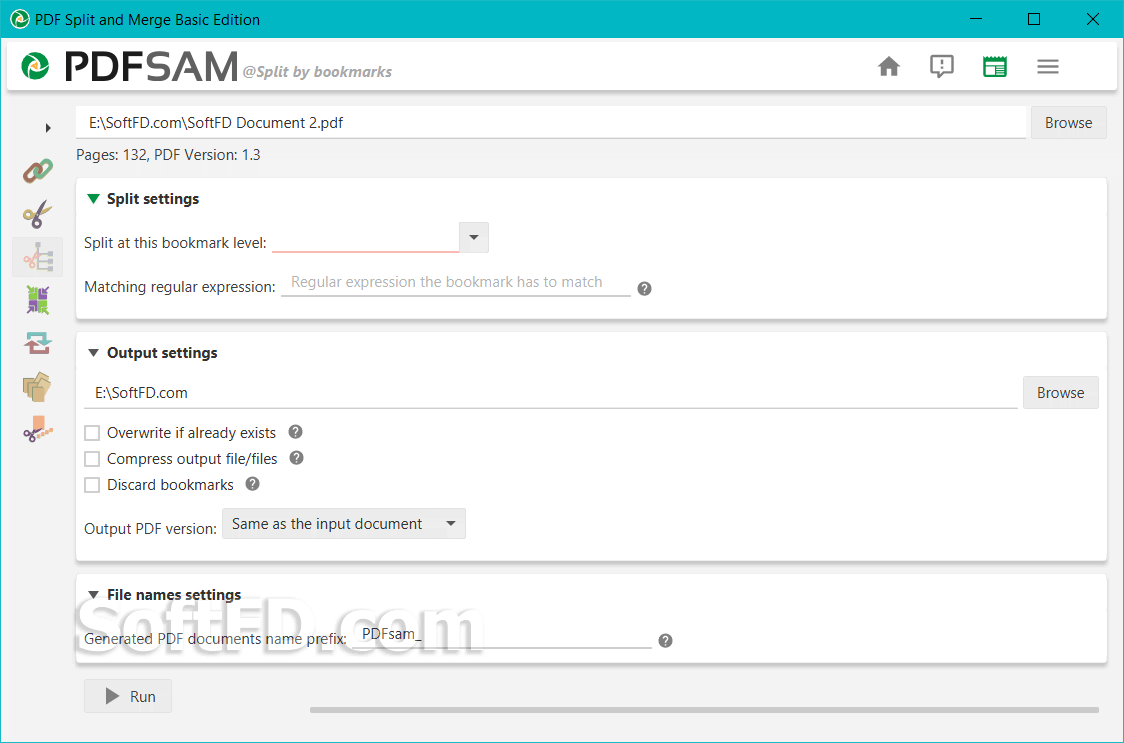Select the Extract pages sidebar icon
Screen dimensions: 1124x743
pyautogui.click(x=37, y=387)
